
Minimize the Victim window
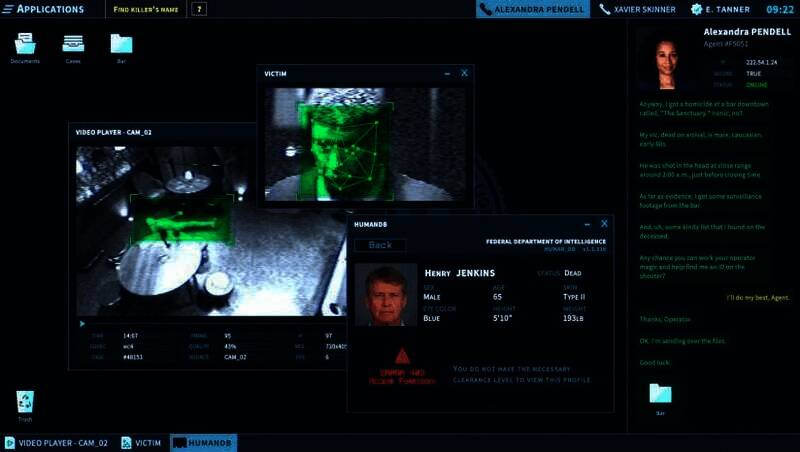[x=446, y=73]
